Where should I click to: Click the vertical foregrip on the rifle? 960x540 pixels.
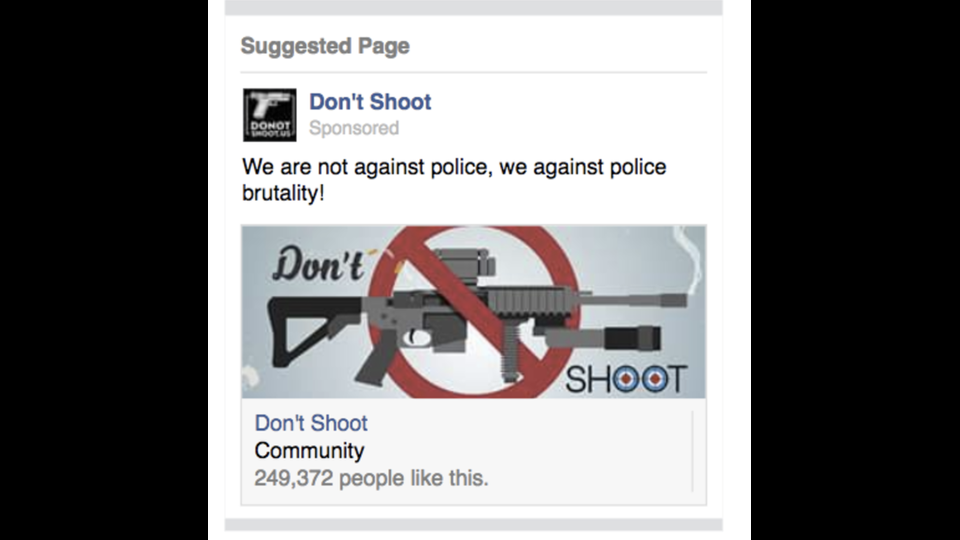tap(511, 353)
